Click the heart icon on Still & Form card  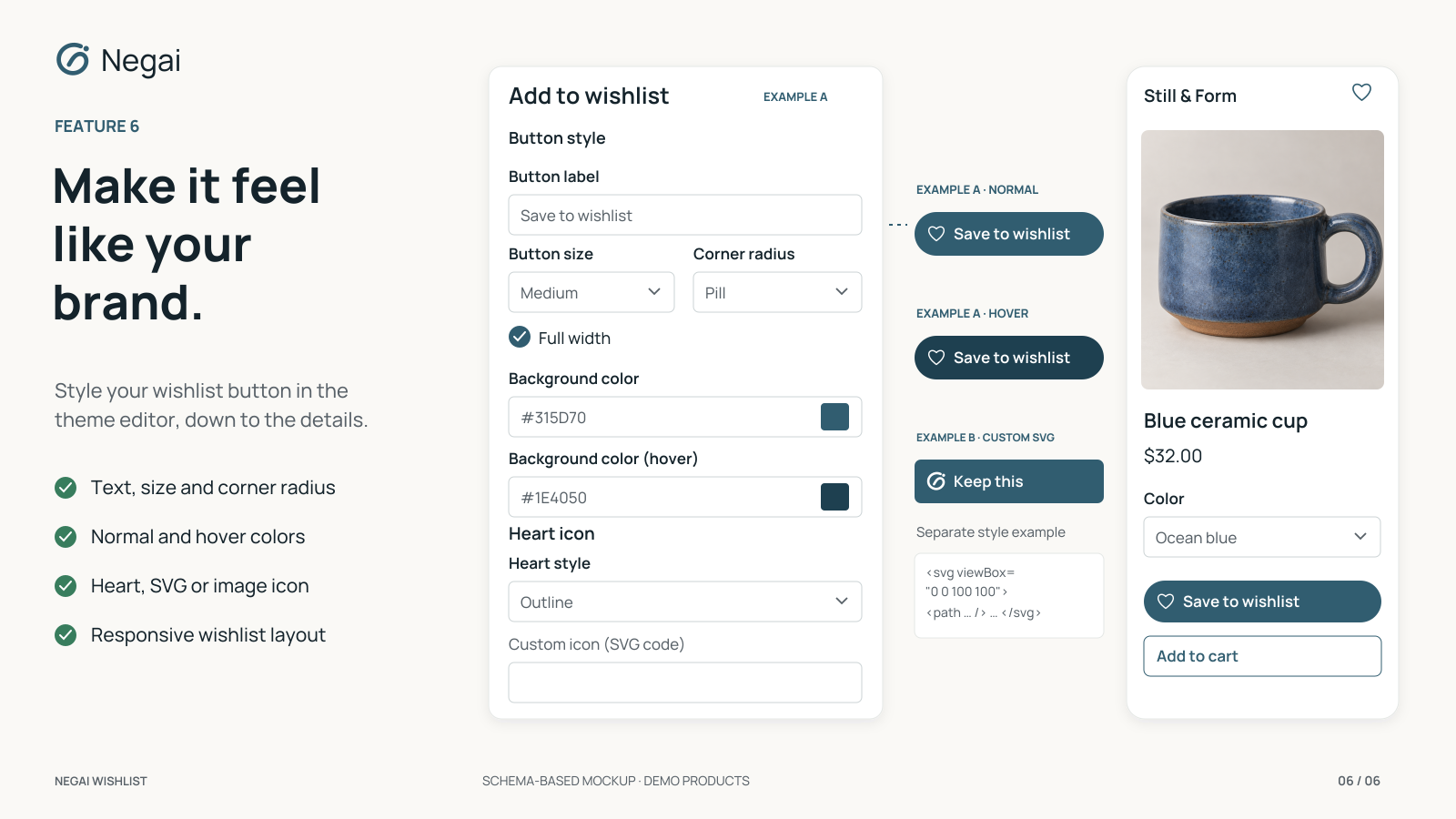(x=1361, y=93)
